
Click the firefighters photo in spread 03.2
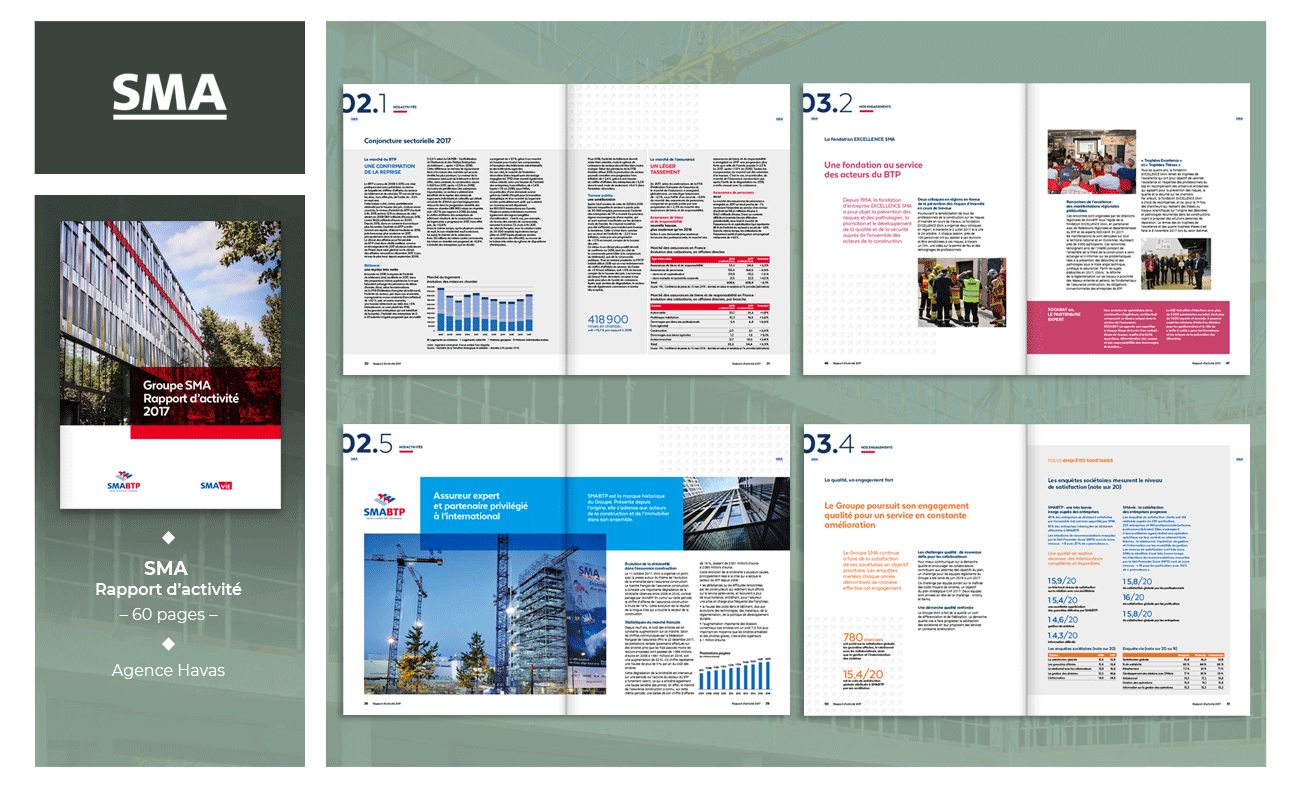964,292
